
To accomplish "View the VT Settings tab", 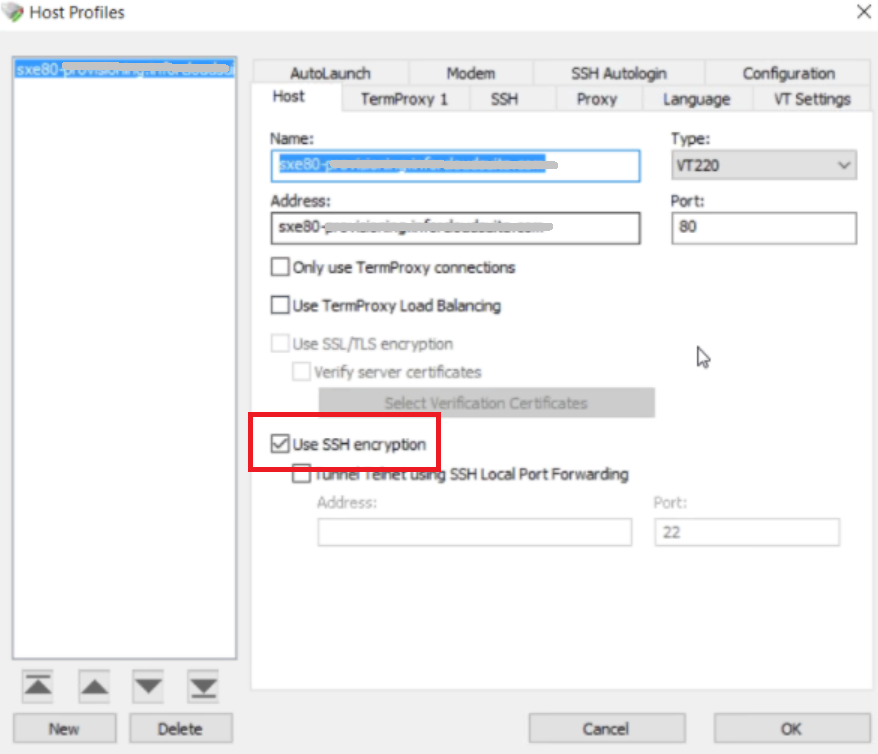I will pyautogui.click(x=812, y=99).
